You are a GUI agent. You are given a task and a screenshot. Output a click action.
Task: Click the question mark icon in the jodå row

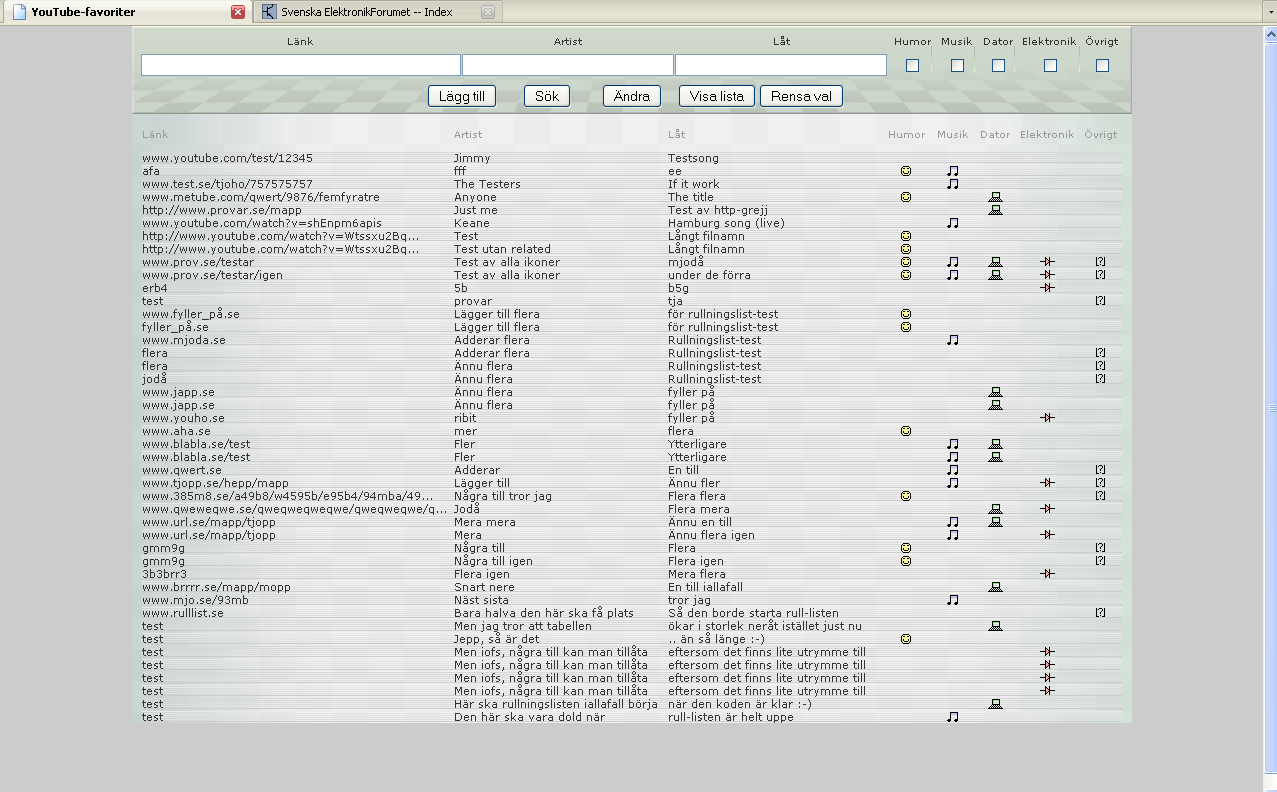point(1100,379)
